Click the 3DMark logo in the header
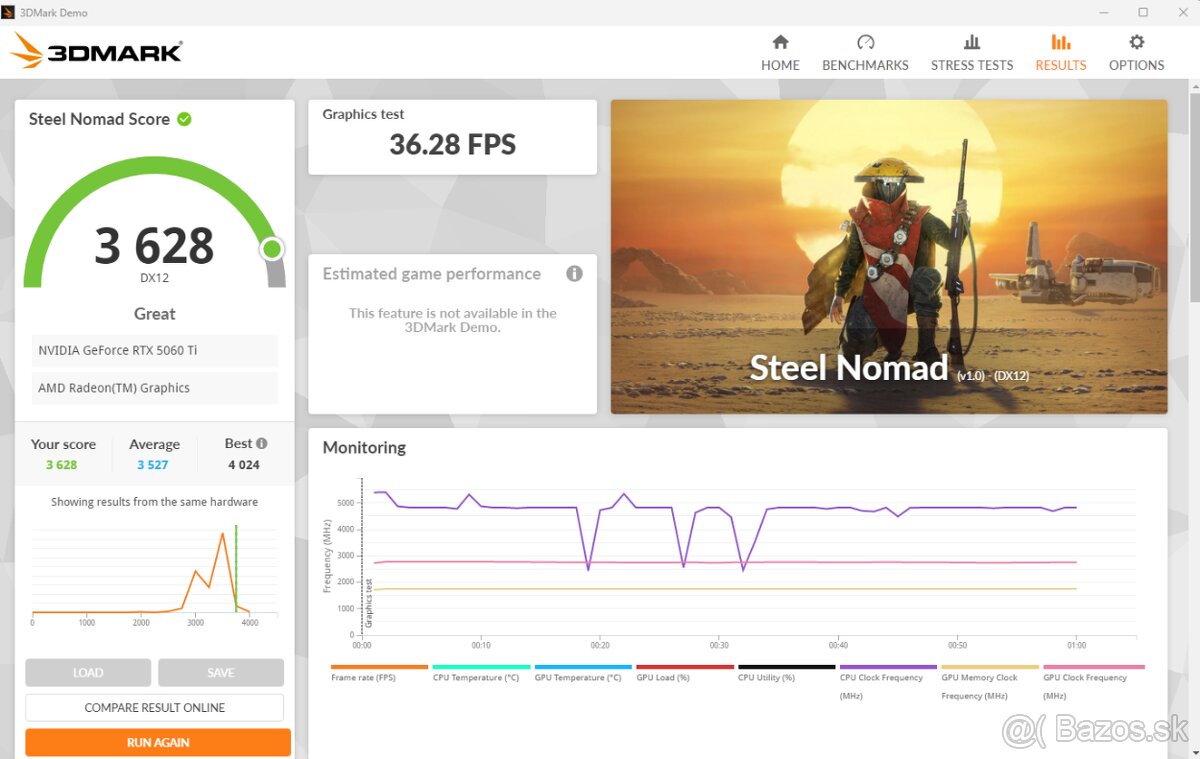 97,51
